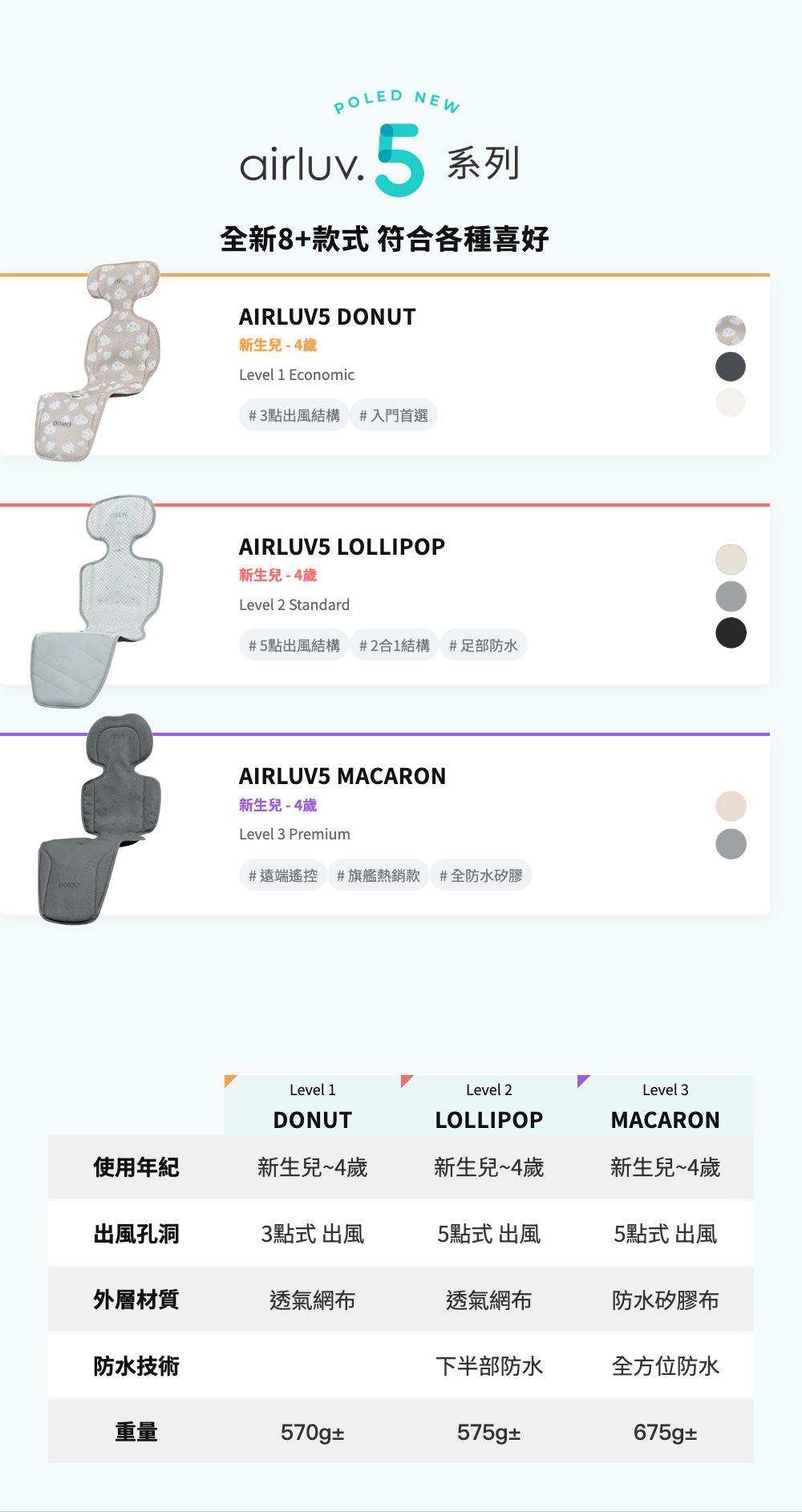Choose the dark gray Donut color
Image resolution: width=802 pixels, height=1512 pixels.
731,366
